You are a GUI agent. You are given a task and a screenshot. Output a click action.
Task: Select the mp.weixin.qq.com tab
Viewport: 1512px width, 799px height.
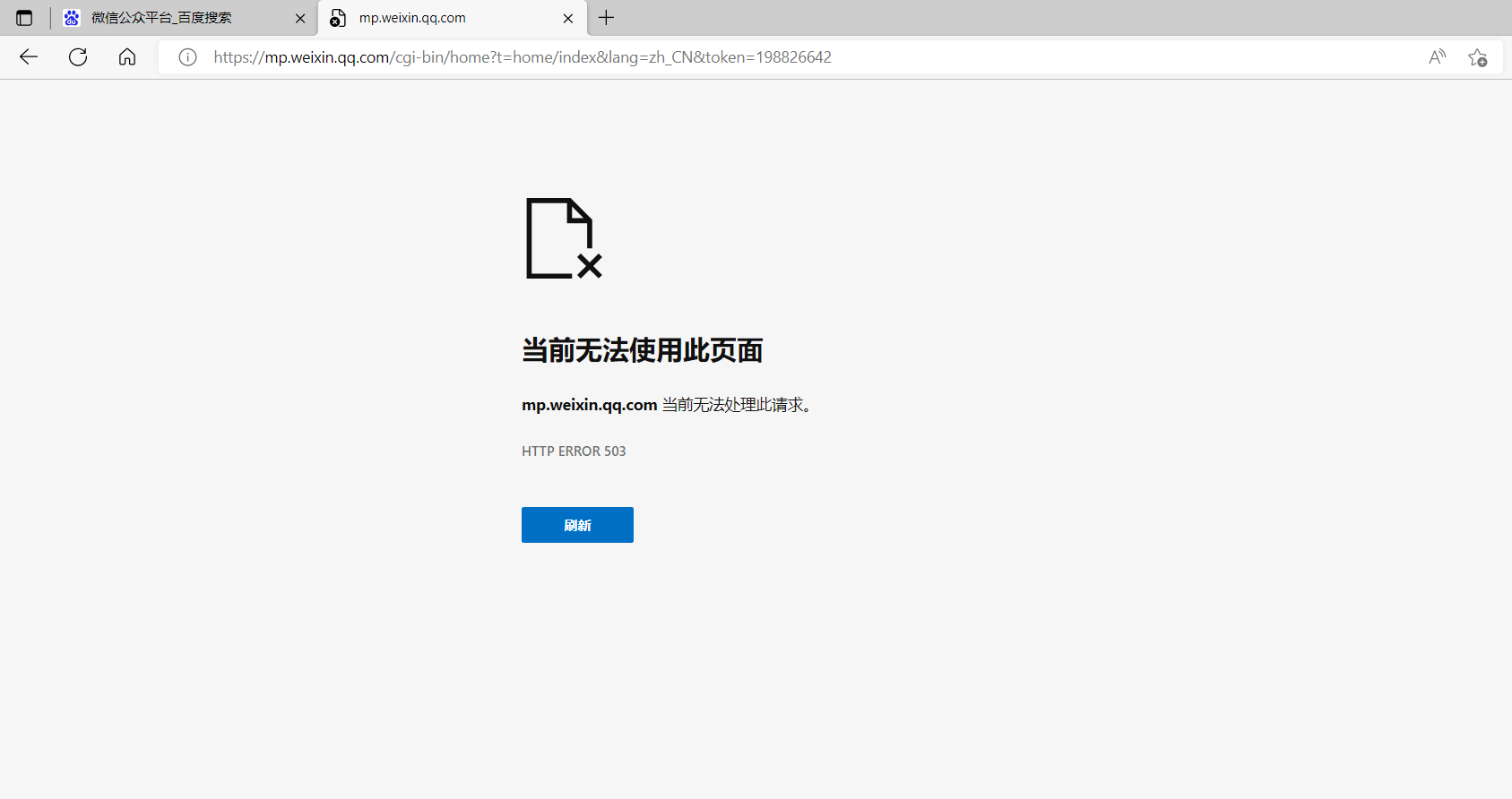pos(453,18)
